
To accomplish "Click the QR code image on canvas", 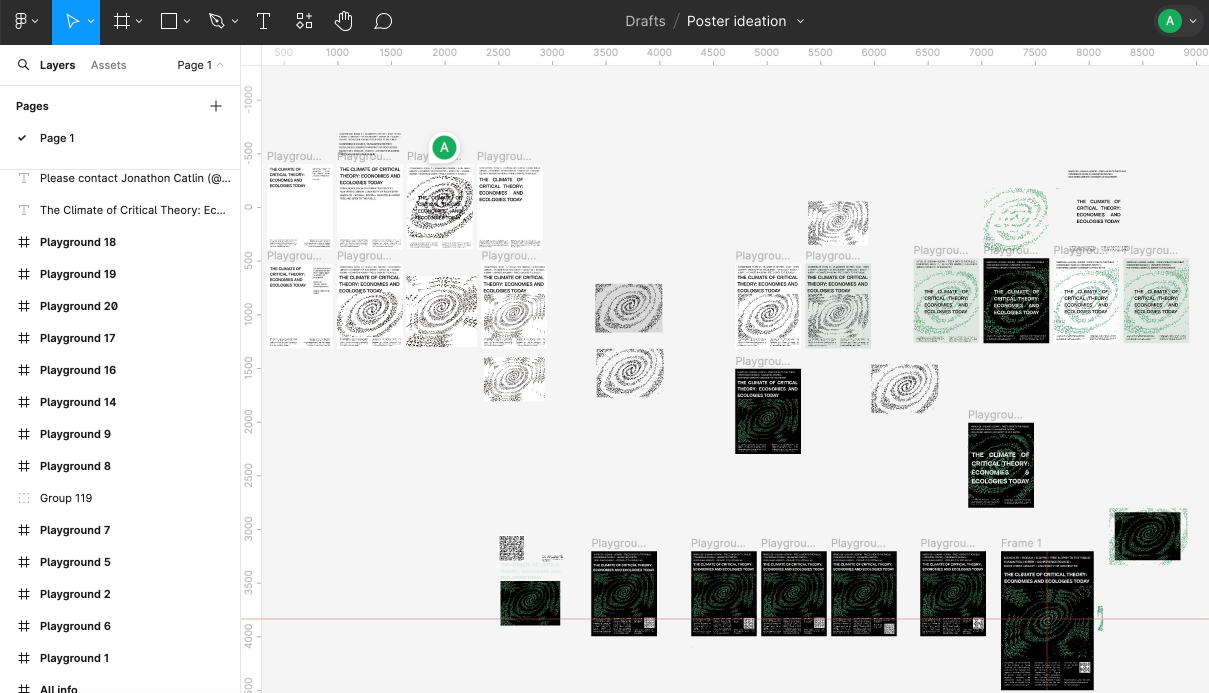I will [x=511, y=548].
